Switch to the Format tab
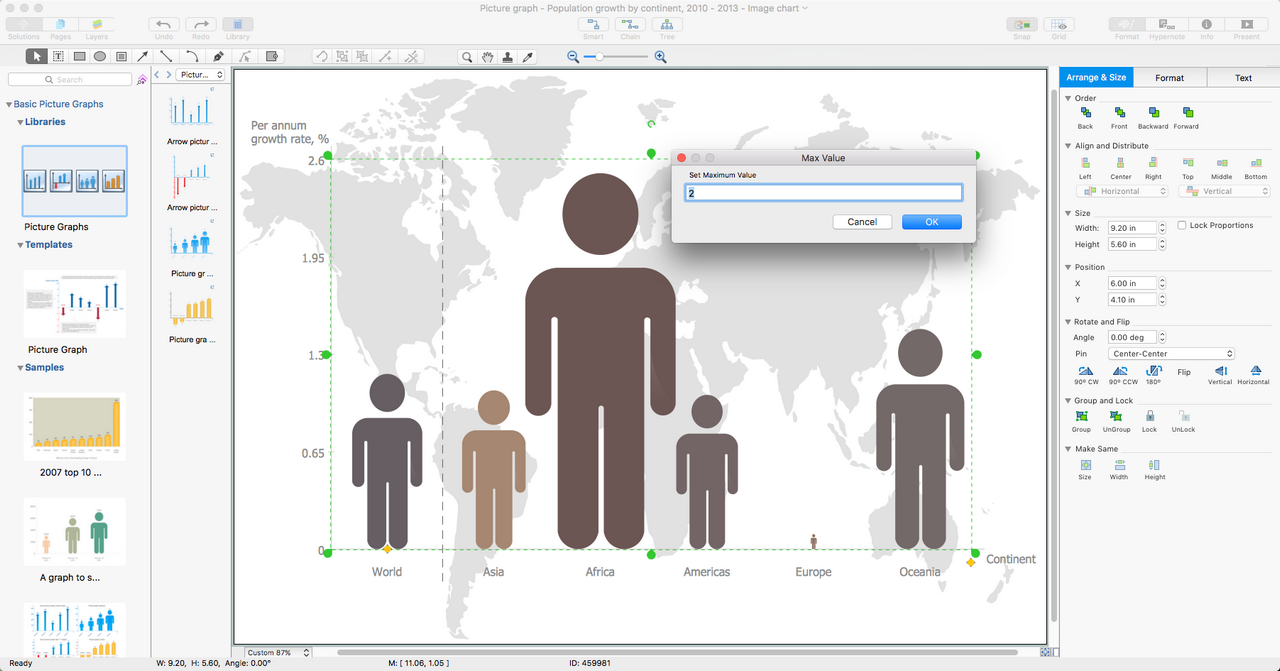This screenshot has height=671, width=1280. (1169, 78)
